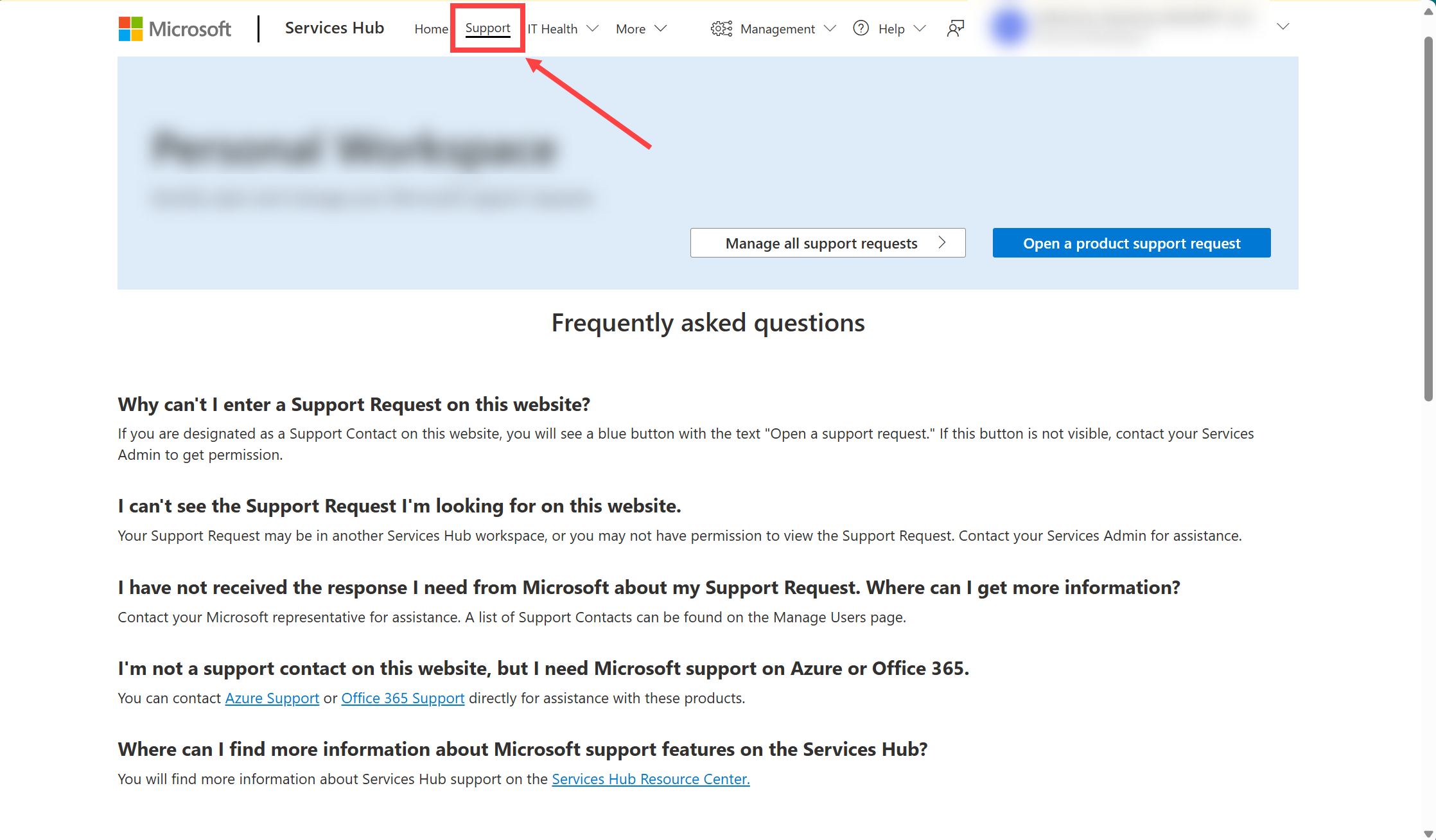Click Manage all support requests chevron arrow
Image resolution: width=1436 pixels, height=840 pixels.
click(x=943, y=243)
